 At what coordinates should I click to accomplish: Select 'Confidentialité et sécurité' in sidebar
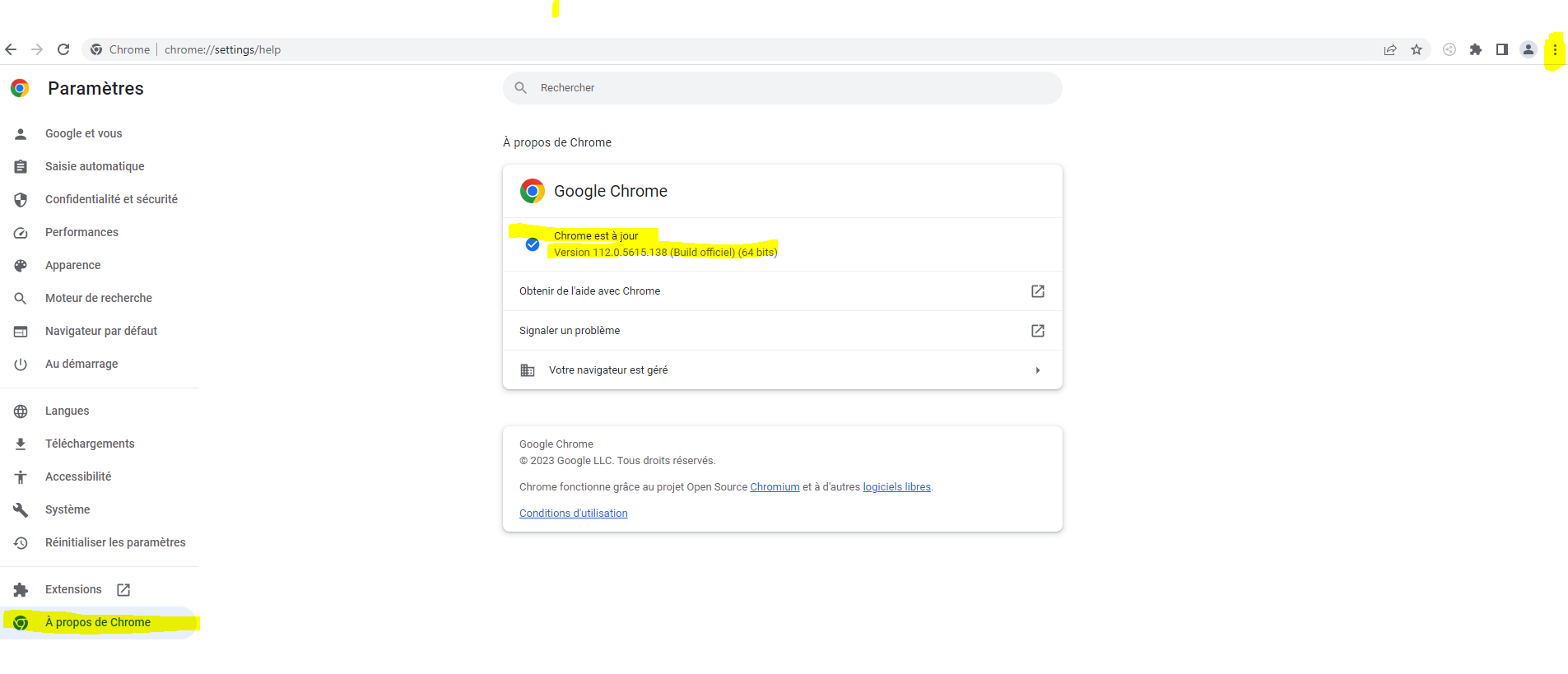tap(111, 199)
